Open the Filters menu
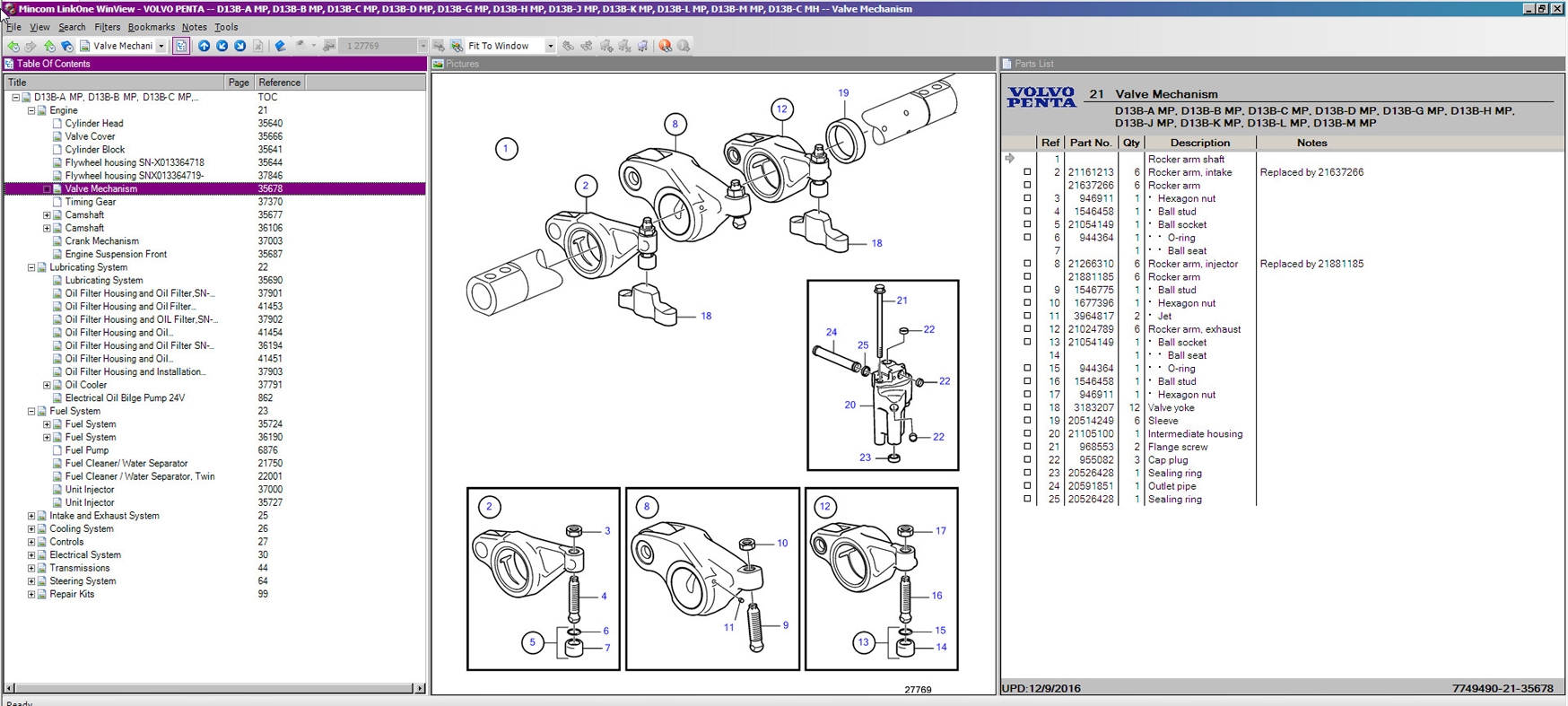This screenshot has width=1568, height=706. 107,27
